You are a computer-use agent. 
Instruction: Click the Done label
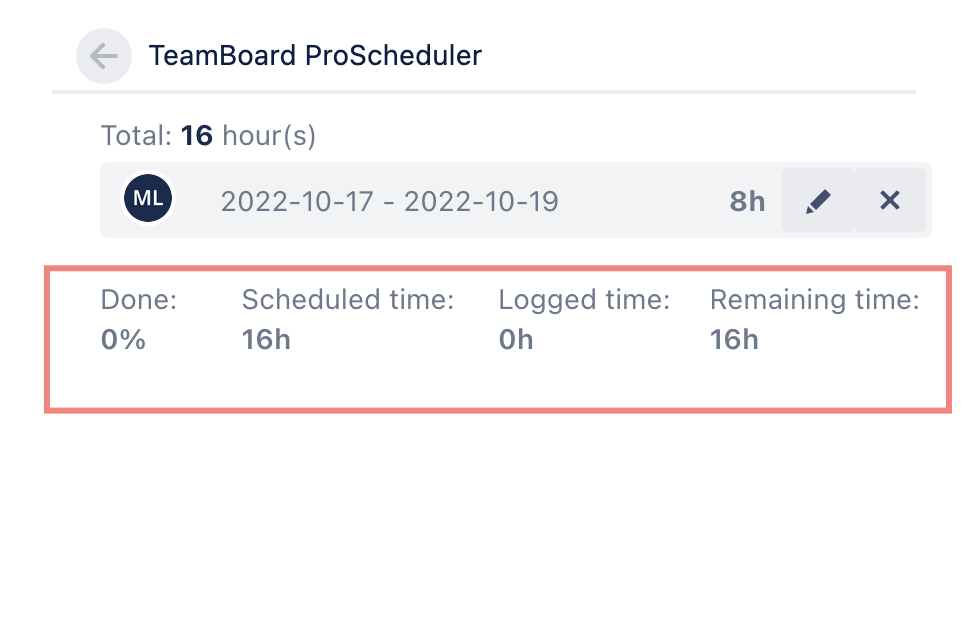tap(139, 299)
